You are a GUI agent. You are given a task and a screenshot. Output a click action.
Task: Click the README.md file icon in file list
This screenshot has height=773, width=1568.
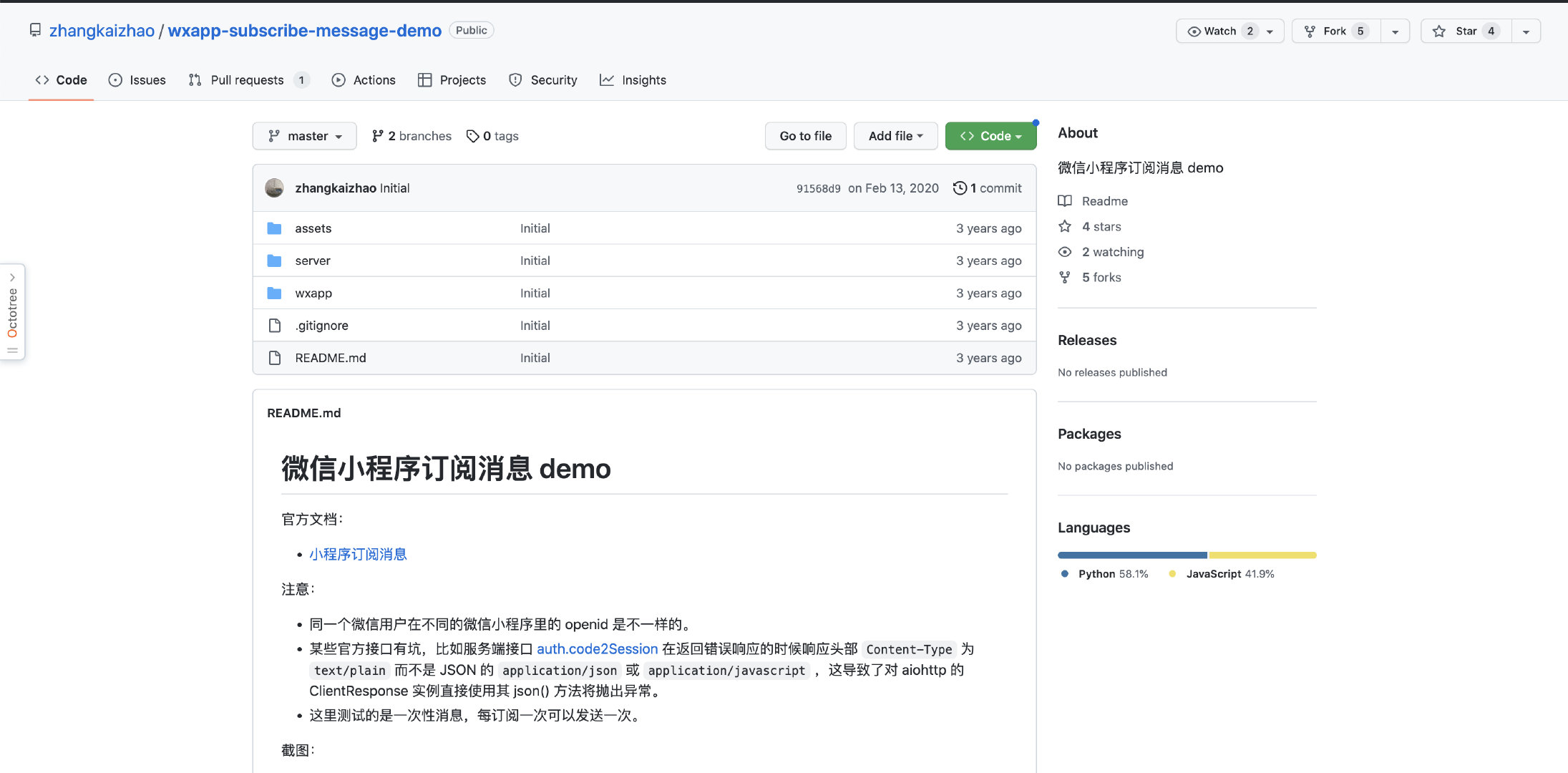pos(274,358)
